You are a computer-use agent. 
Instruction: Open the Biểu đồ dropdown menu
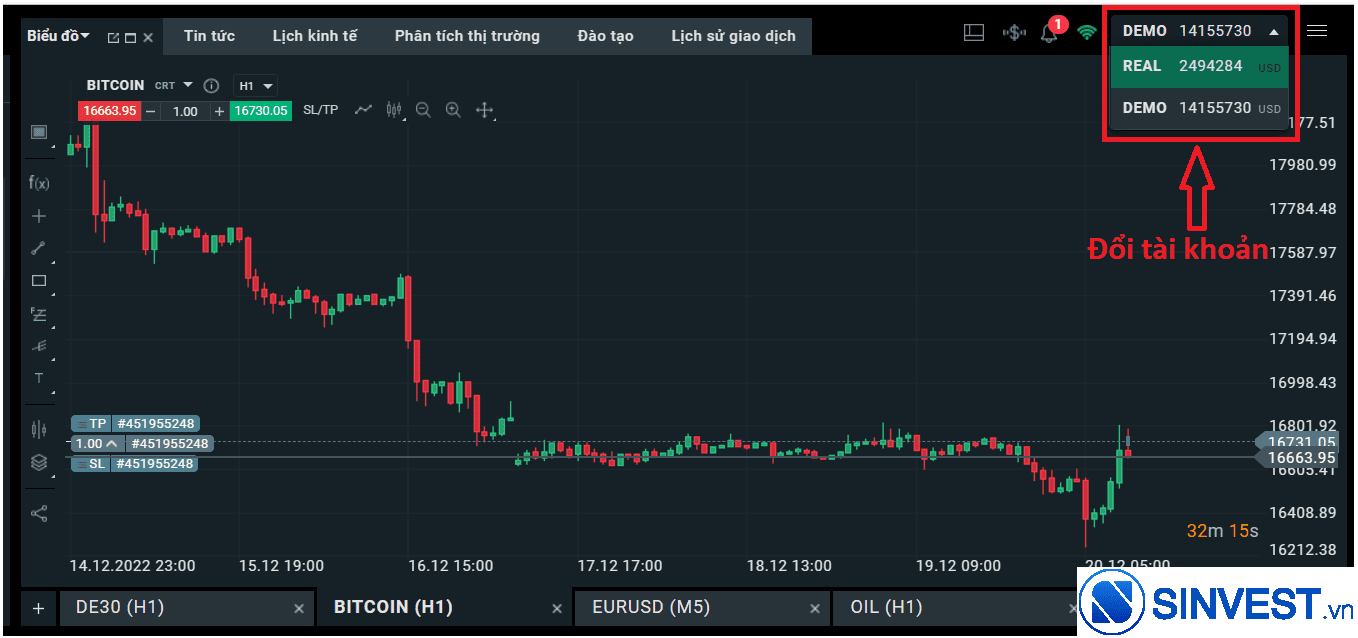pos(58,36)
